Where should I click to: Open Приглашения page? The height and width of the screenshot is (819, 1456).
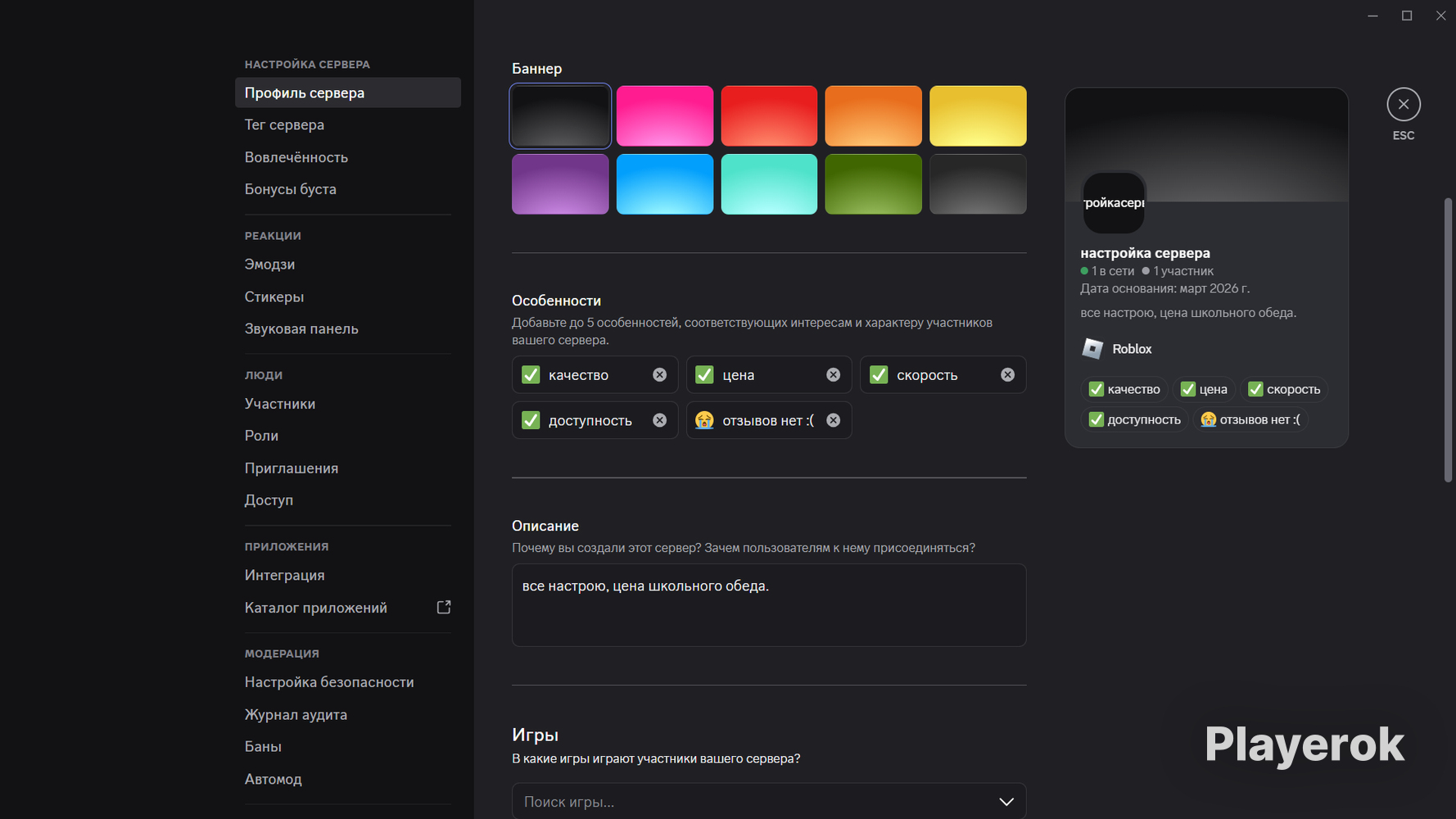pos(348,468)
